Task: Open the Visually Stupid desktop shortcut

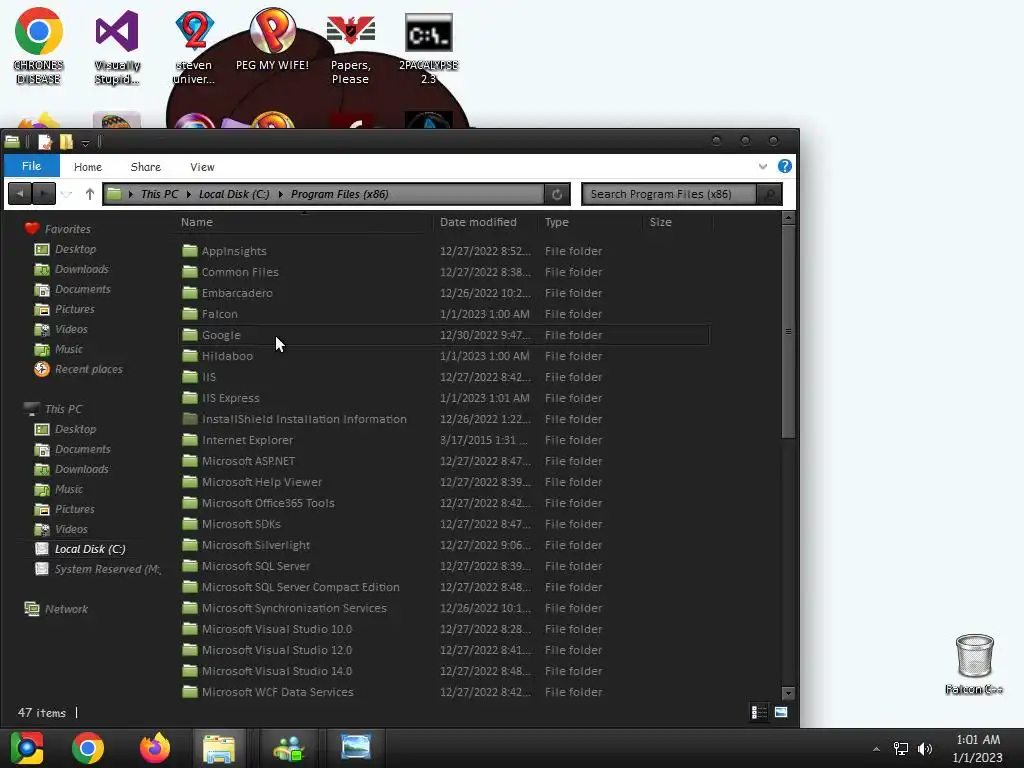Action: (117, 47)
